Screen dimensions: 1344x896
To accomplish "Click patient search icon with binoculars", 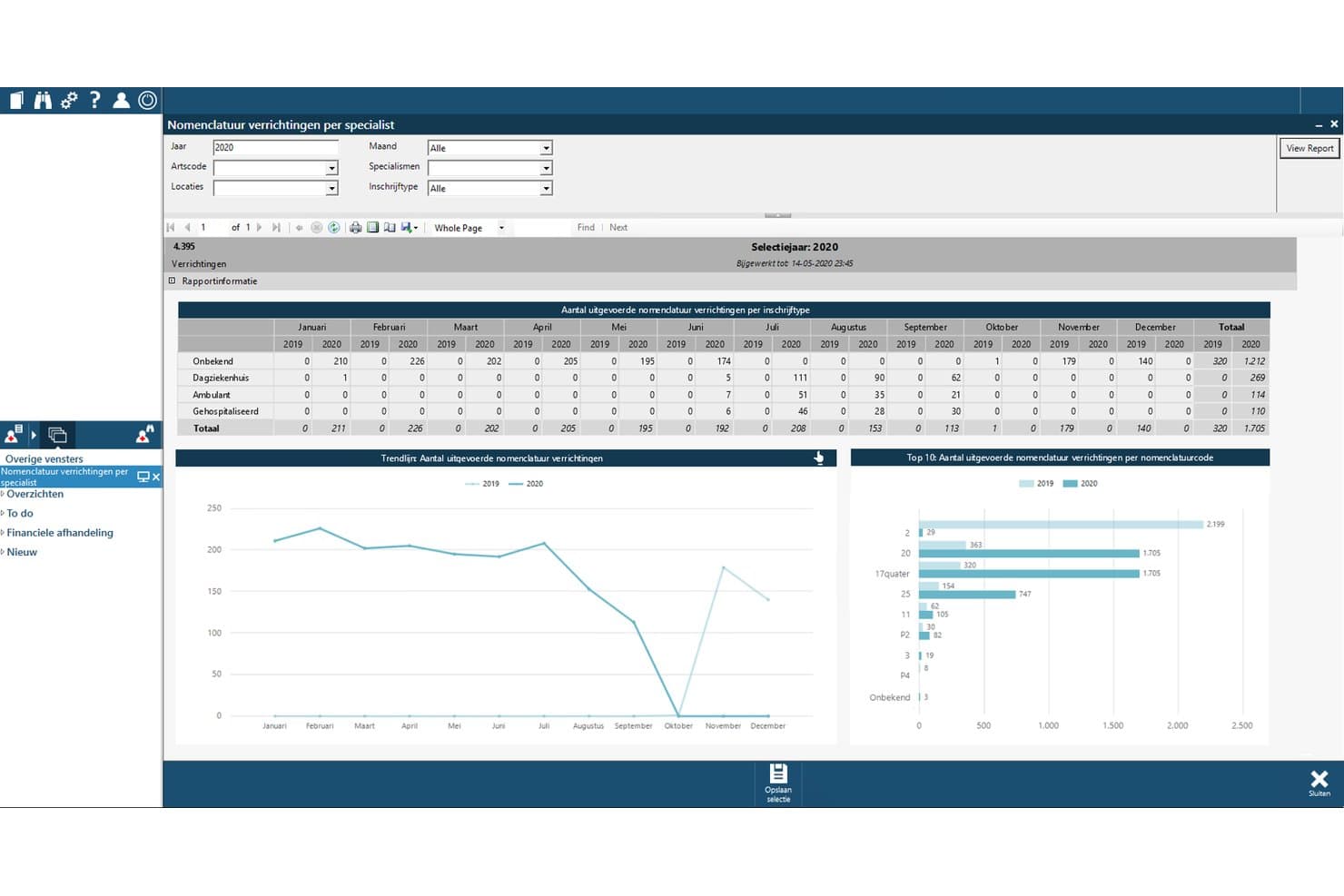I will 145,435.
